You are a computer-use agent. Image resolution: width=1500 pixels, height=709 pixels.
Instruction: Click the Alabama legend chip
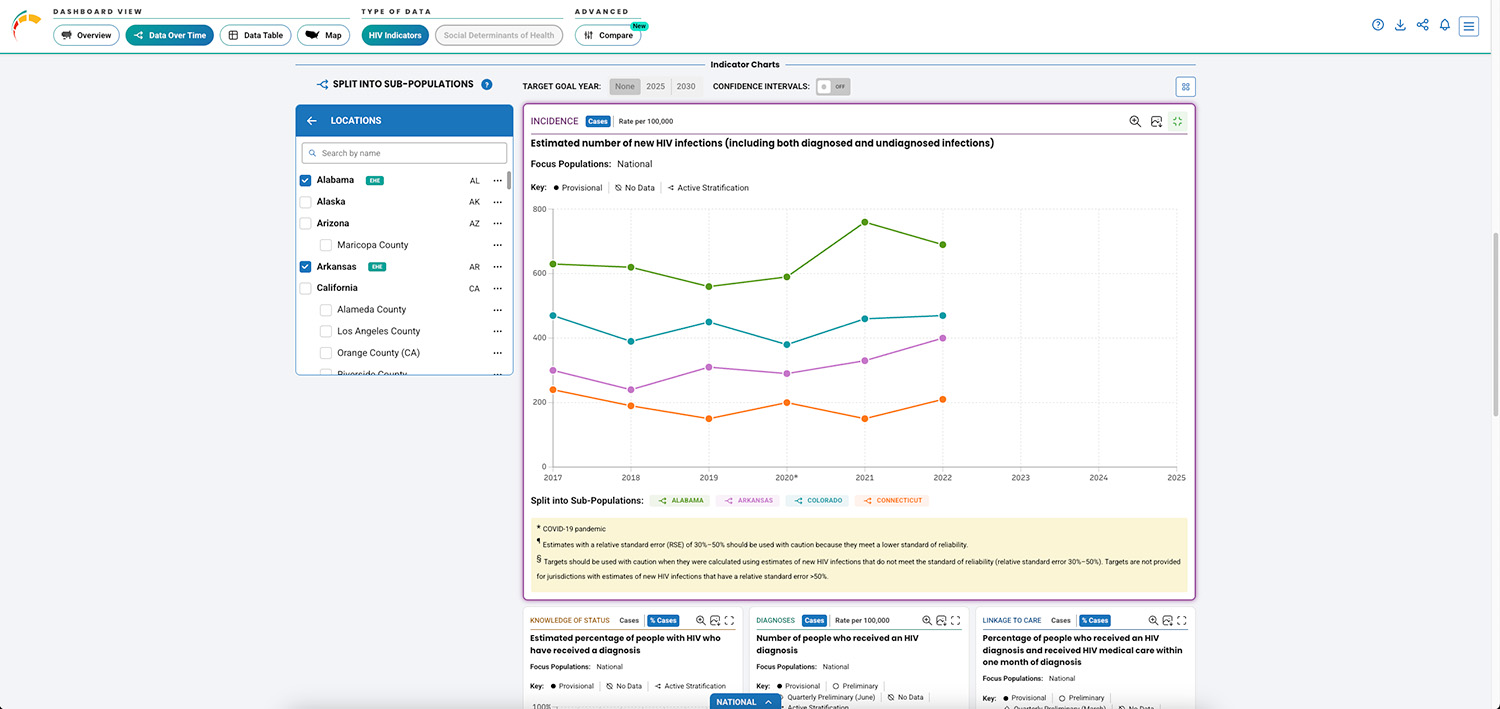(680, 501)
